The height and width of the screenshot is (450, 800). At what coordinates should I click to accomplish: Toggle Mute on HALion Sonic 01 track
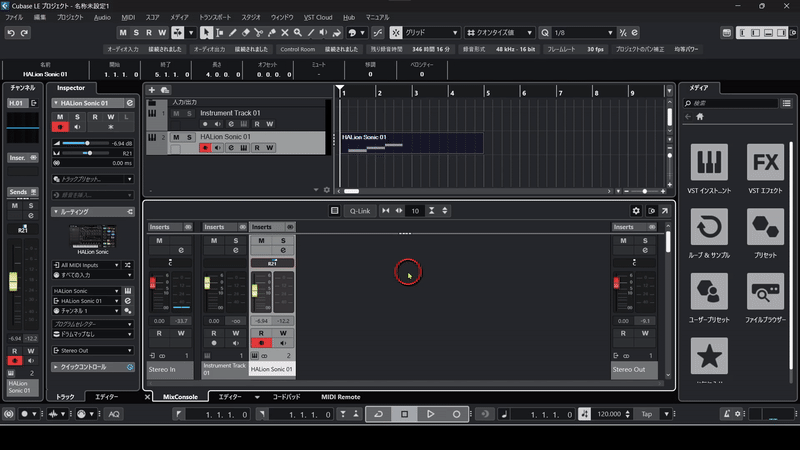[176, 137]
